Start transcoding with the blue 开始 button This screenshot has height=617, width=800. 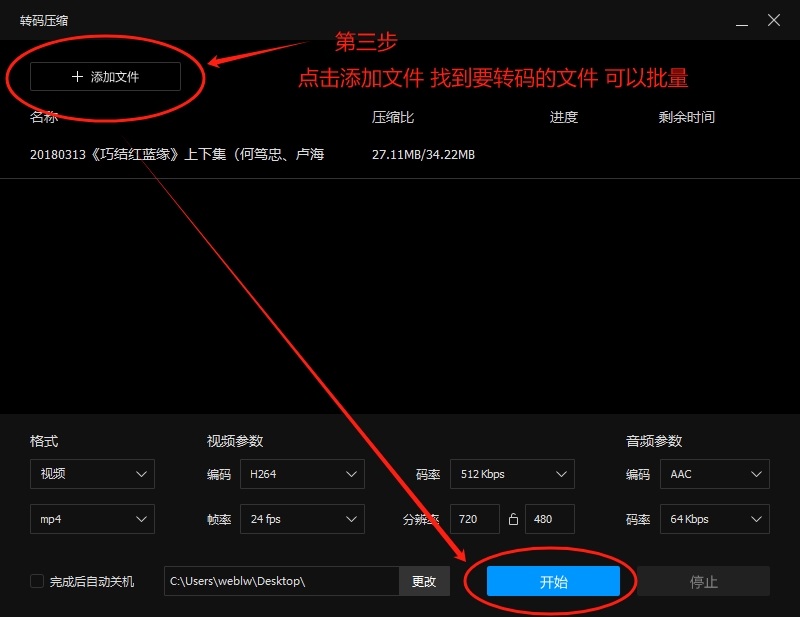click(x=553, y=581)
